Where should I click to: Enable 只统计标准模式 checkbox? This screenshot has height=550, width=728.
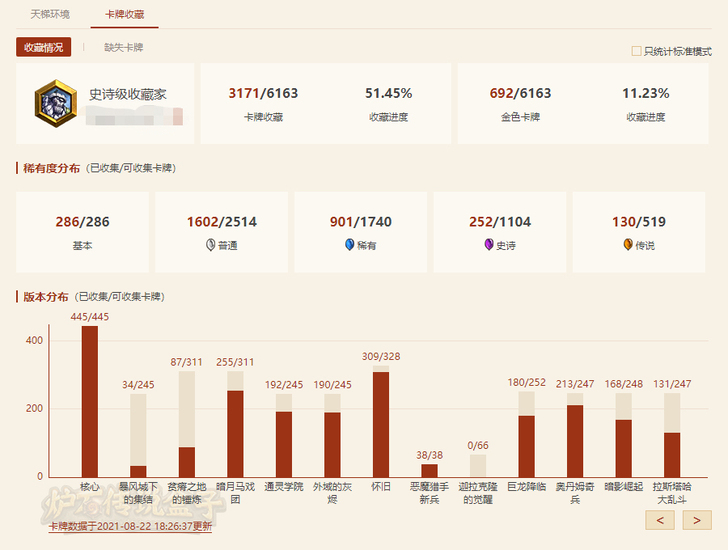[636, 51]
